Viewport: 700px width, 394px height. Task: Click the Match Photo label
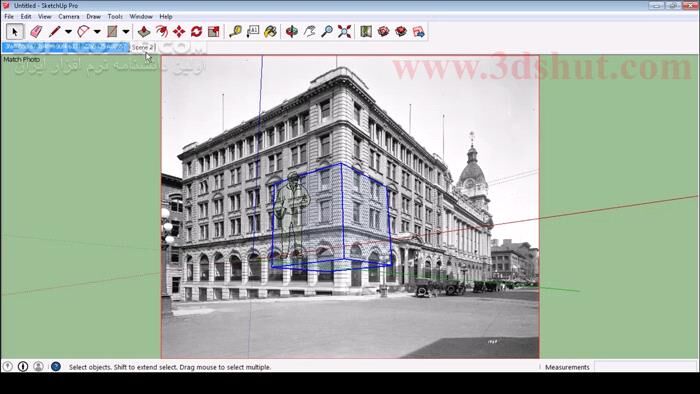[x=21, y=59]
